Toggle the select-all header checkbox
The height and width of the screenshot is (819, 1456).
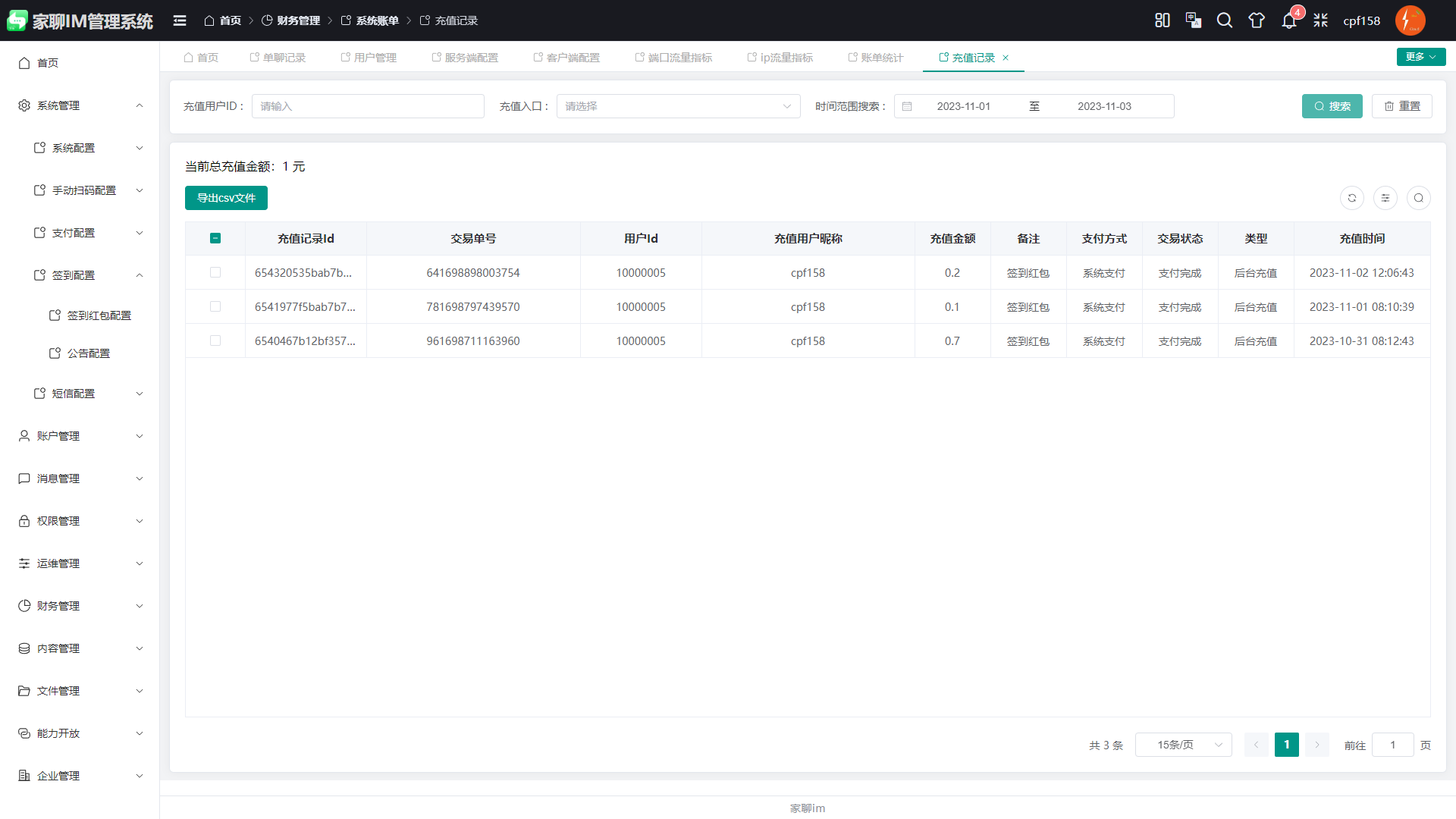pos(215,238)
